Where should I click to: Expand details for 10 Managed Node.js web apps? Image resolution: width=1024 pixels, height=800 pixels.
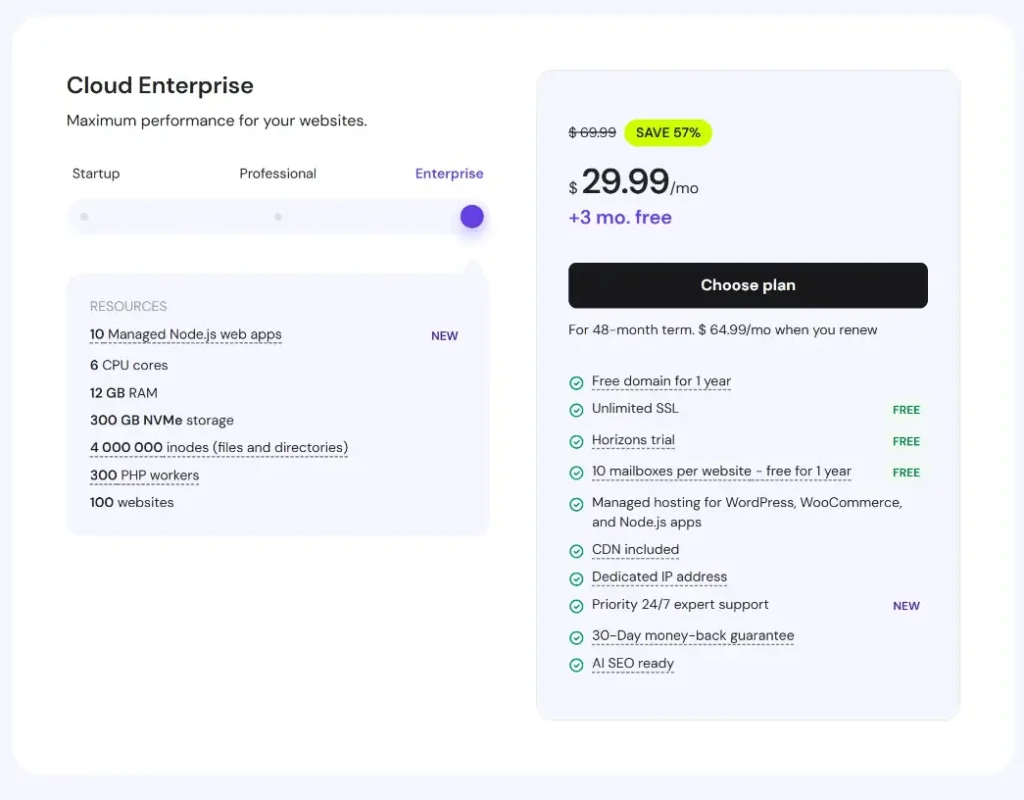[x=185, y=334]
